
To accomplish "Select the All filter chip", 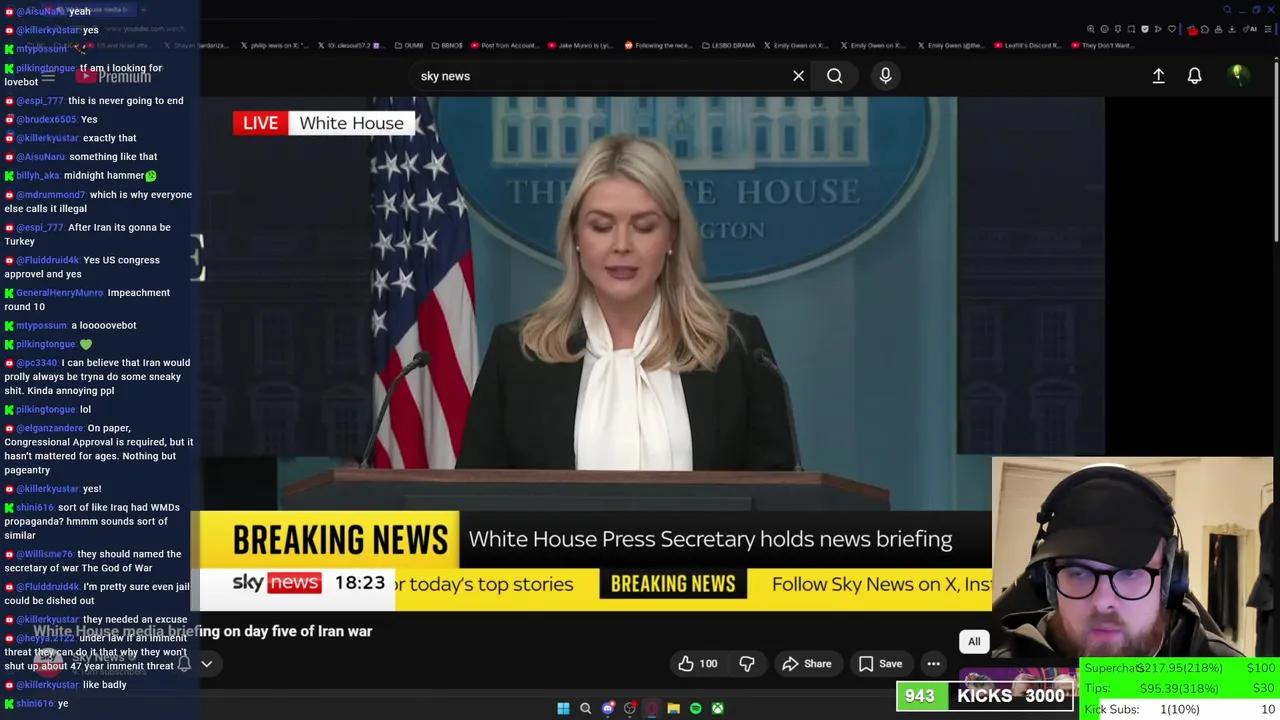I will click(x=974, y=642).
